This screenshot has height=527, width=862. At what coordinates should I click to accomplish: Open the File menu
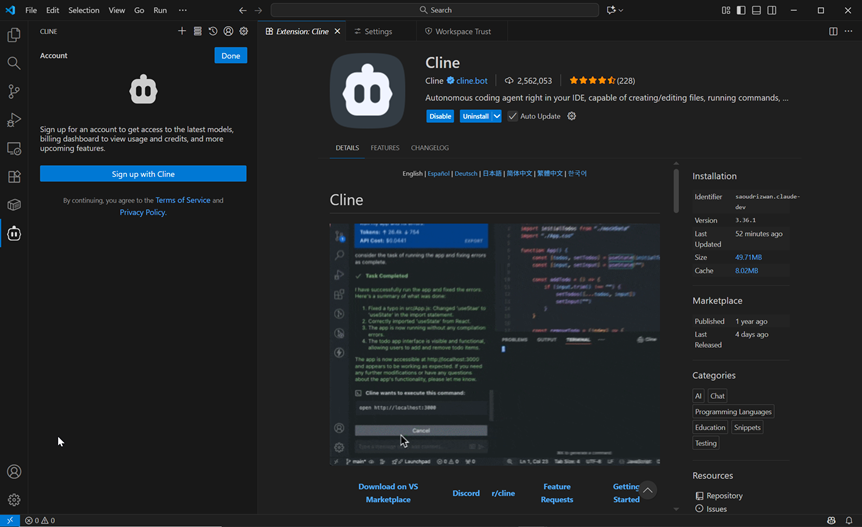click(x=31, y=10)
